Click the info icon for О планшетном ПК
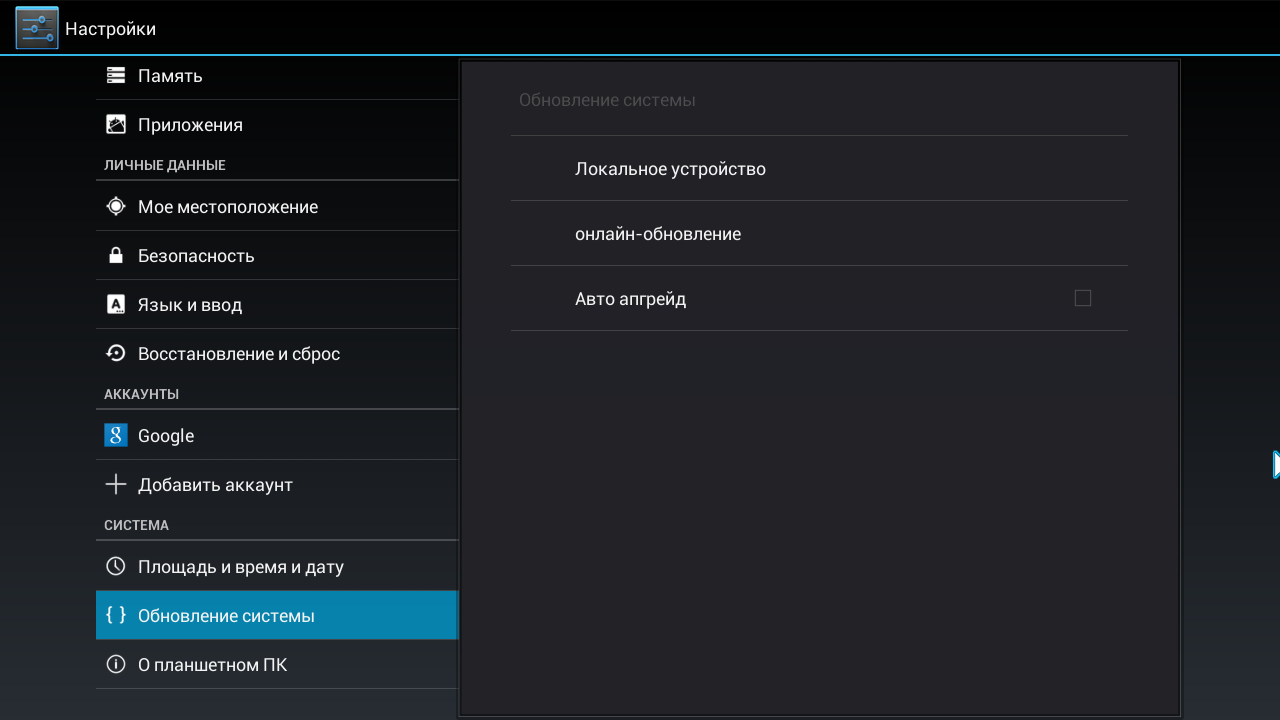Screen dimensions: 1280x720 click(x=116, y=665)
